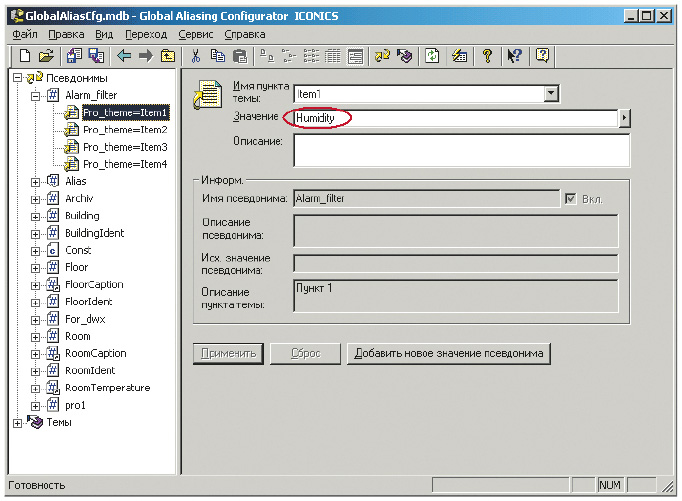Open the Правка menu

pos(66,34)
